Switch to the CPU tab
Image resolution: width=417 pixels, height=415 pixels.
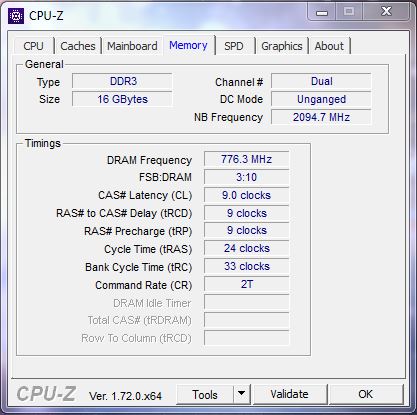[x=33, y=46]
